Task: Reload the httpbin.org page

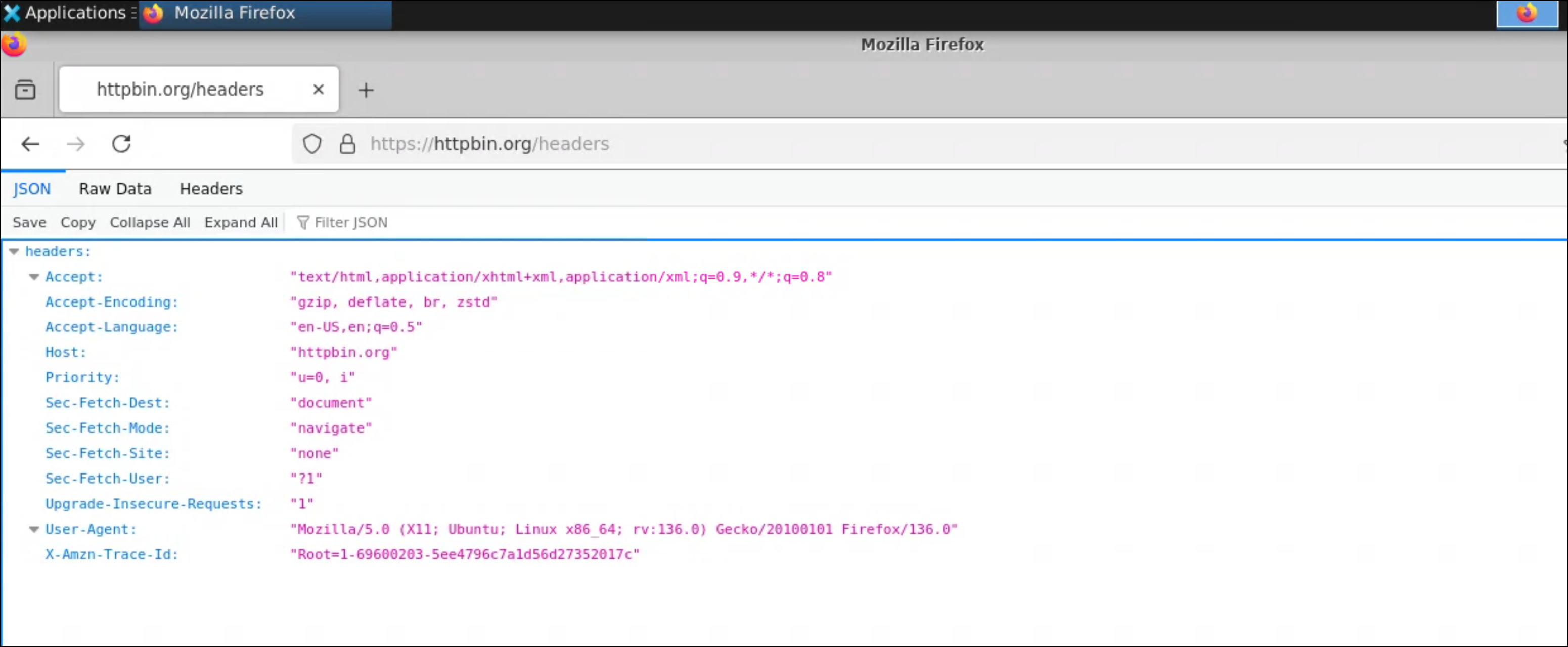Action: point(121,144)
